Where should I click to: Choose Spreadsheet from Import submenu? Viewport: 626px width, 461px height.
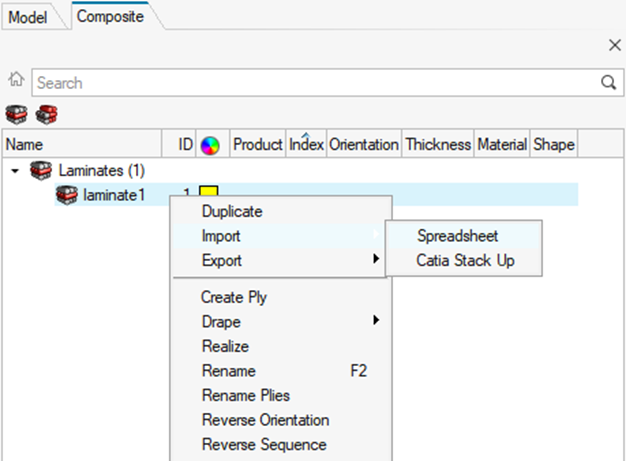[457, 236]
